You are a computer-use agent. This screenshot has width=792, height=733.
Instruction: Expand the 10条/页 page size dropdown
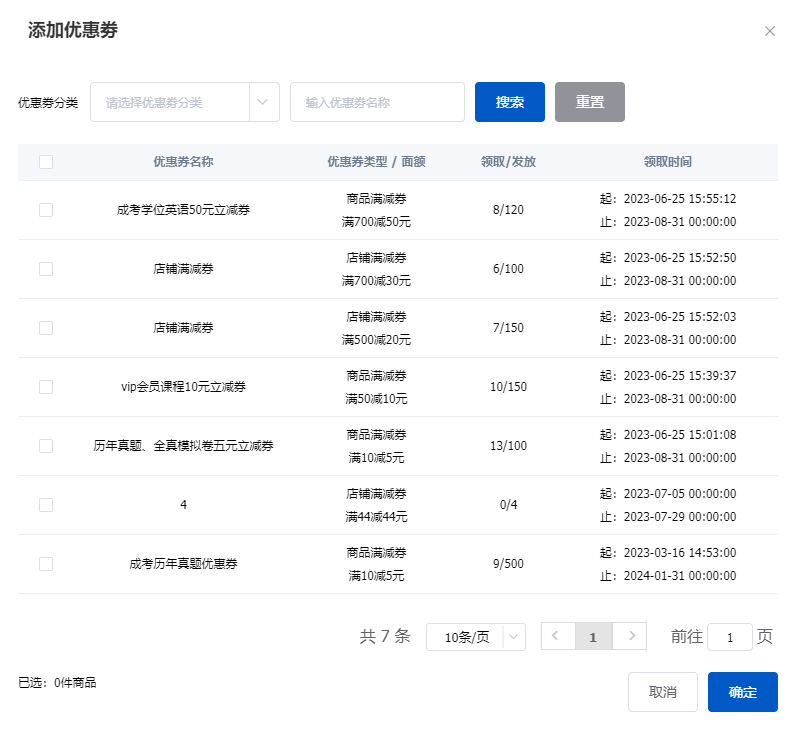(x=475, y=637)
